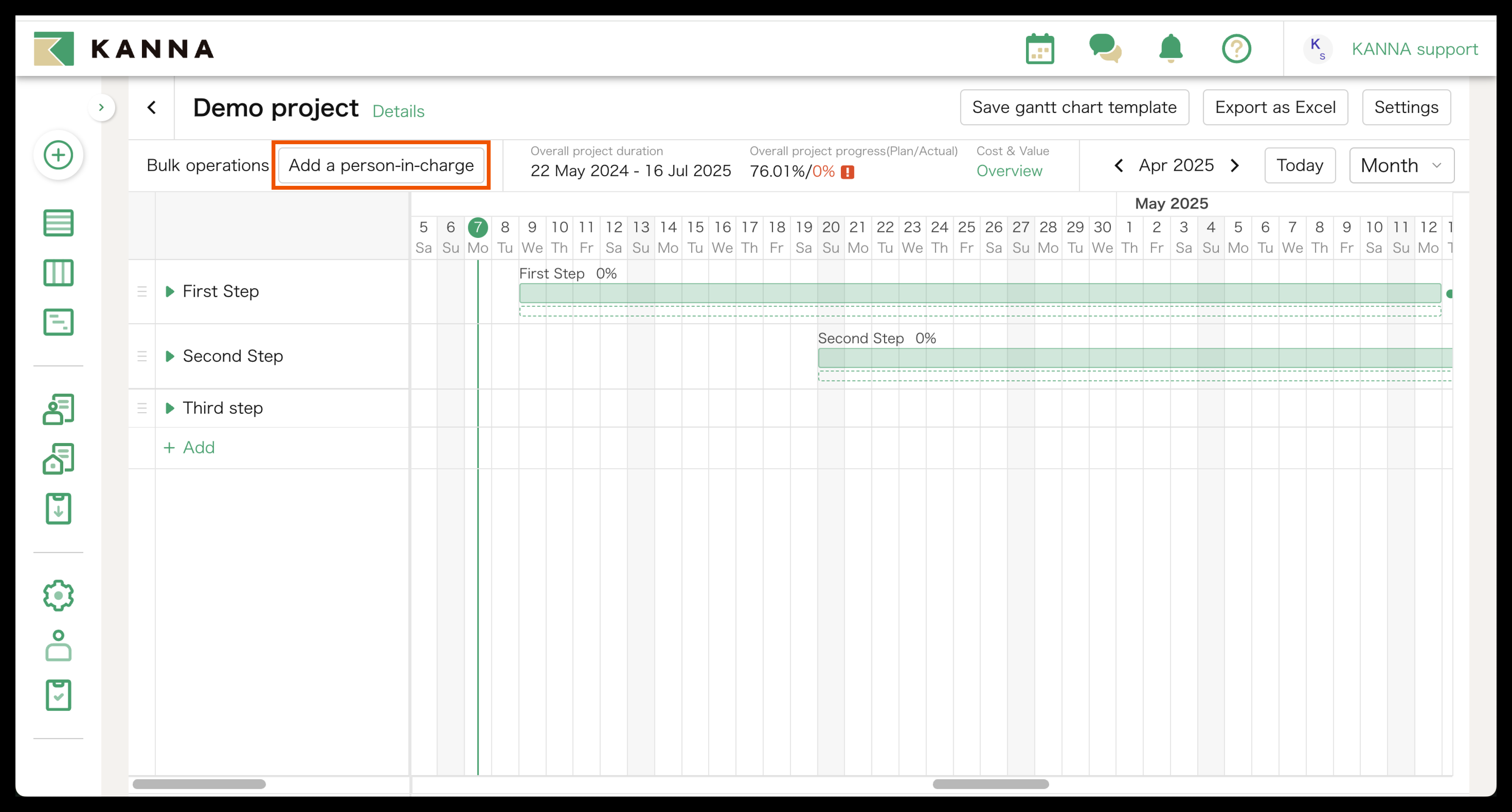Open the gear settings sidebar icon
Screen dimensions: 1512x812
point(58,596)
